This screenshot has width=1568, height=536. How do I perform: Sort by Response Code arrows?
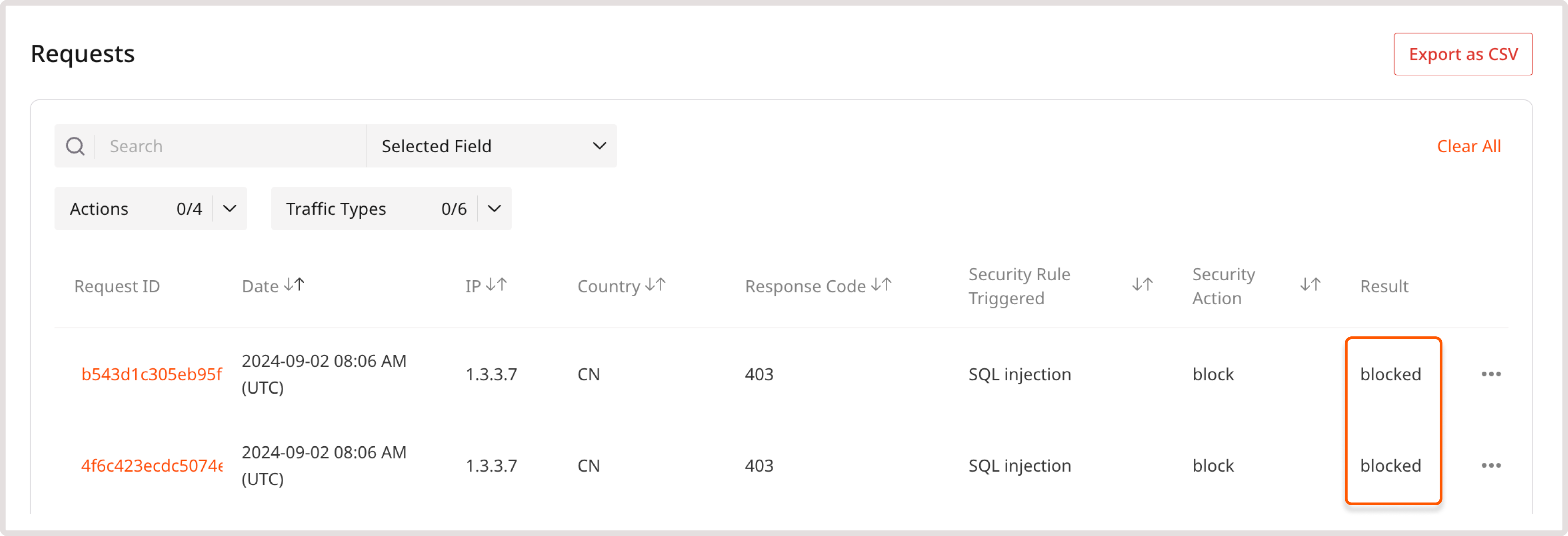881,285
